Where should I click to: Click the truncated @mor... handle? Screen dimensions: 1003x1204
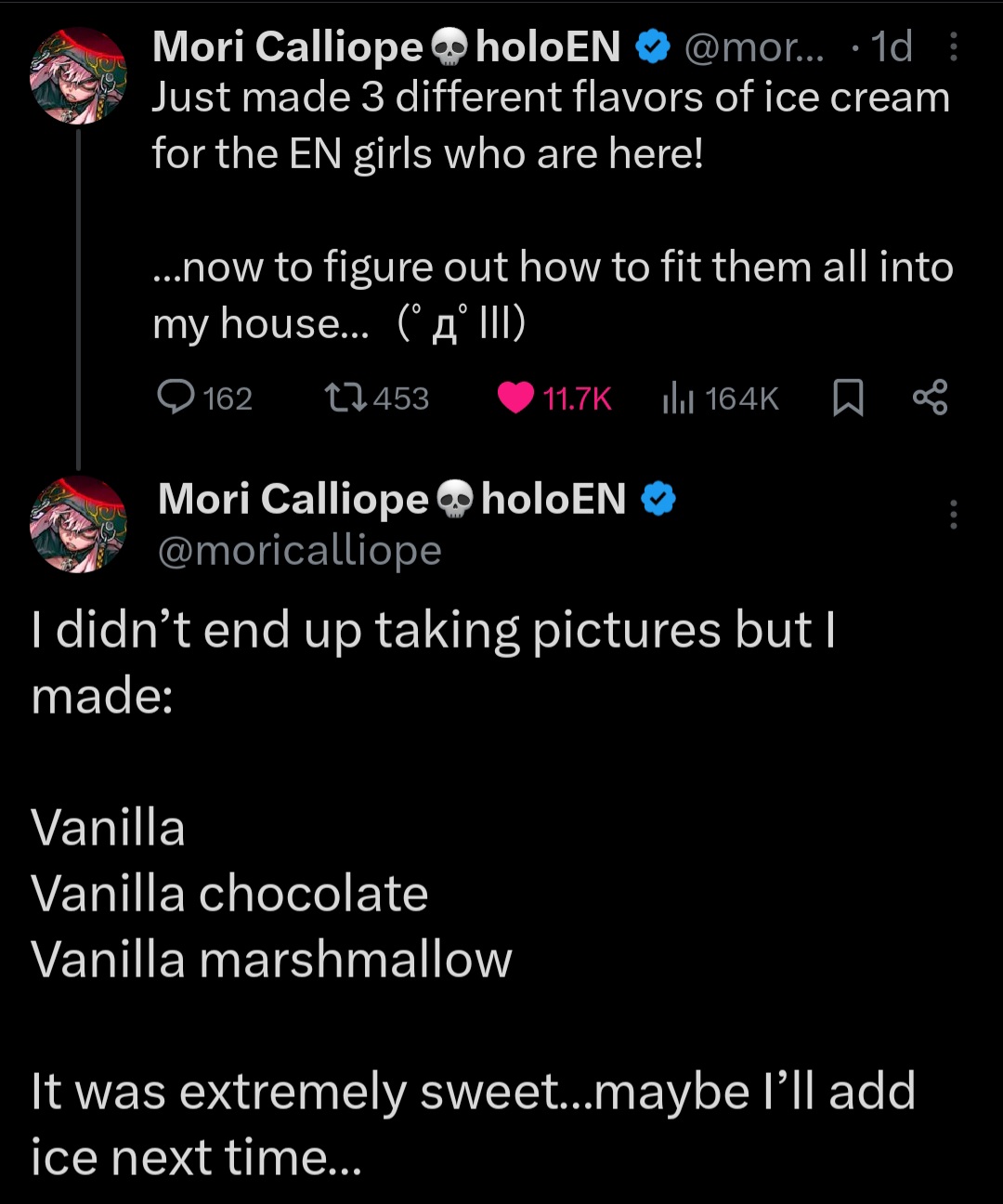click(753, 46)
